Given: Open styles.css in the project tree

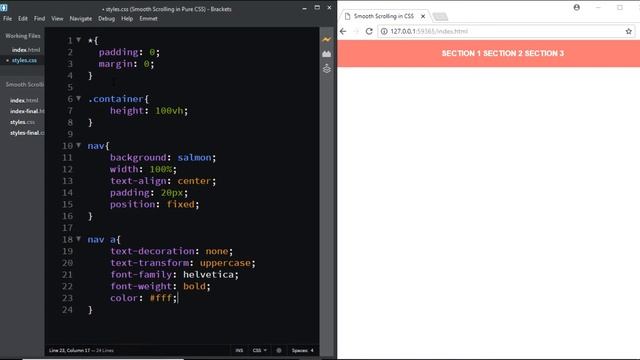Looking at the screenshot, I should coord(22,122).
